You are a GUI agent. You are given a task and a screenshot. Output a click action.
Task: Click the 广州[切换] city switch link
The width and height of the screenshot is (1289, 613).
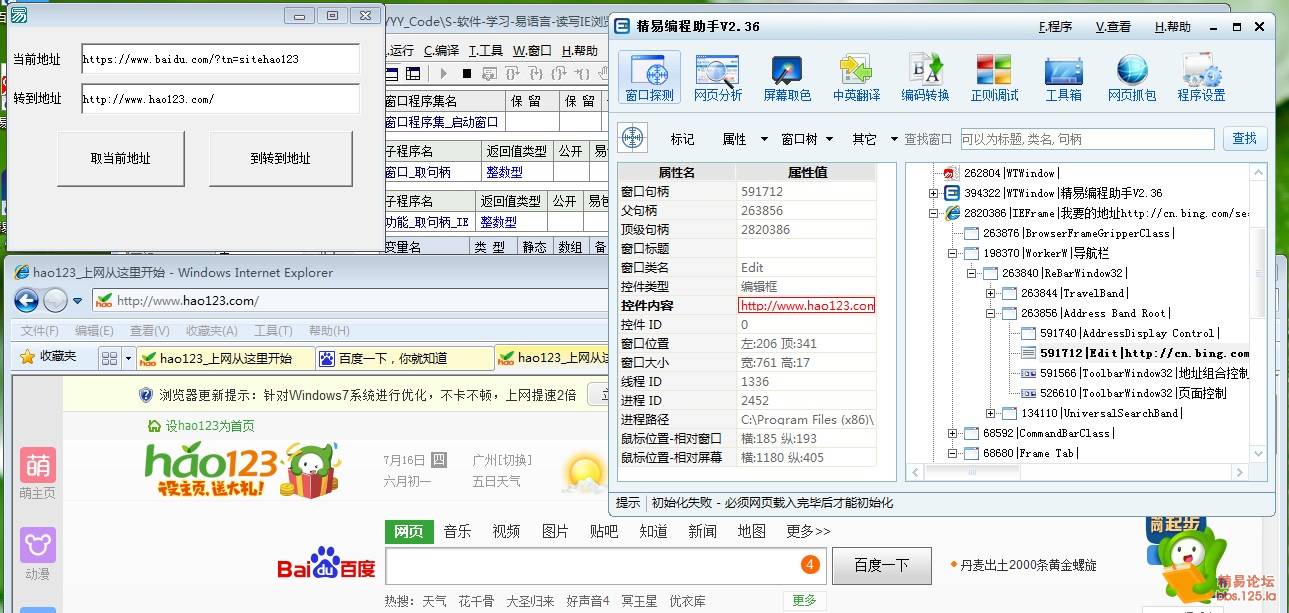pos(502,460)
